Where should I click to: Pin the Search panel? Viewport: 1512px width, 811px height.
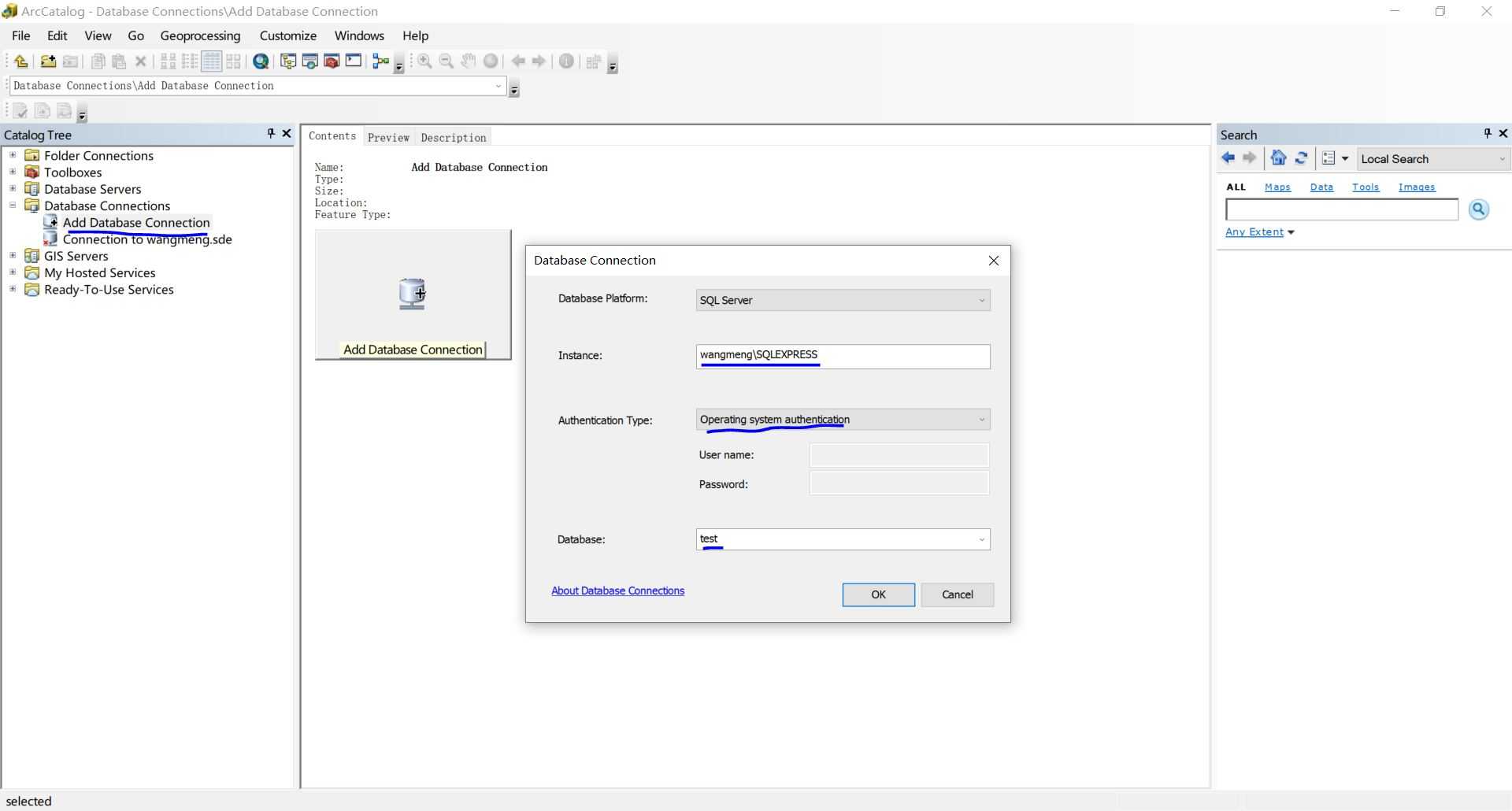[1488, 134]
